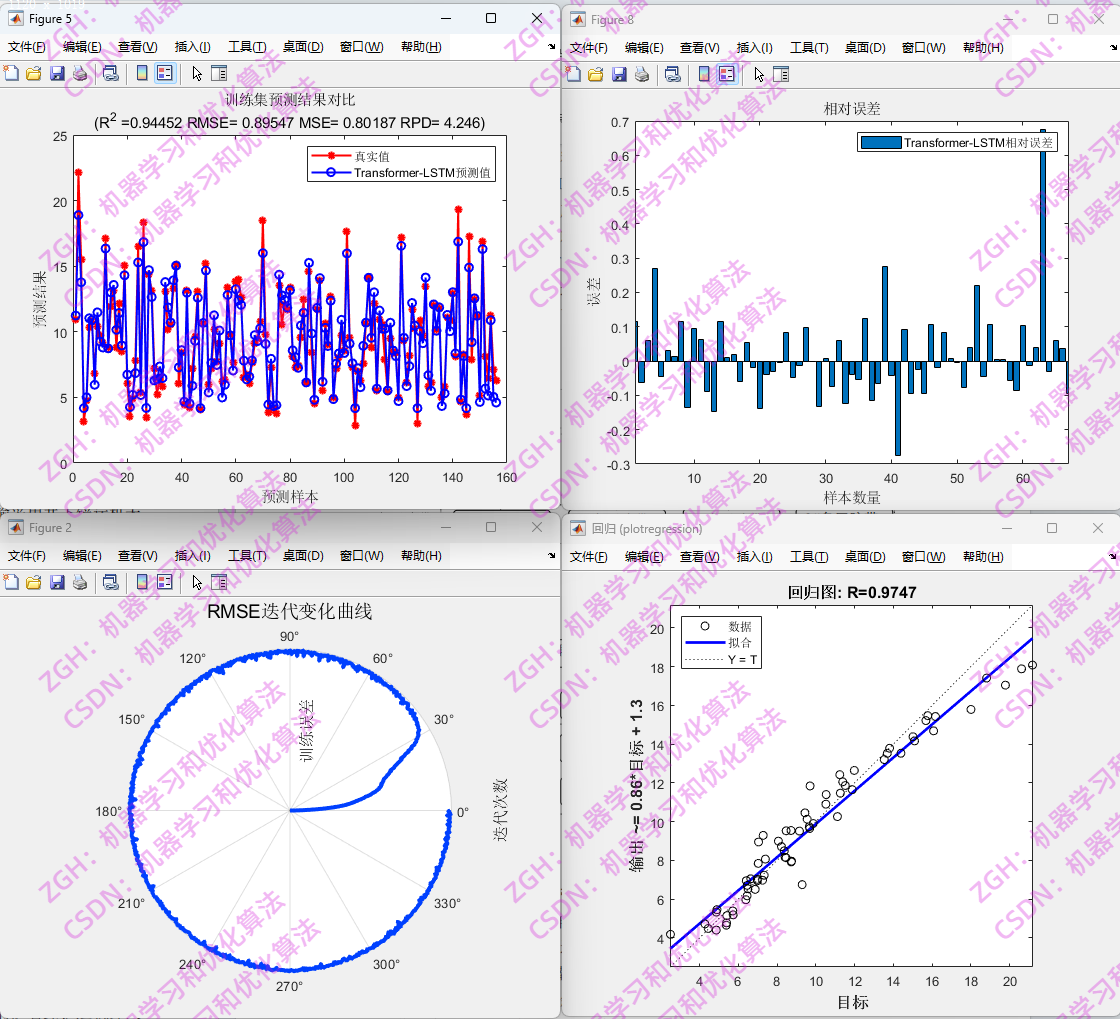
Task: Open 帮助(H) menu in Figure 8
Action: (x=984, y=47)
